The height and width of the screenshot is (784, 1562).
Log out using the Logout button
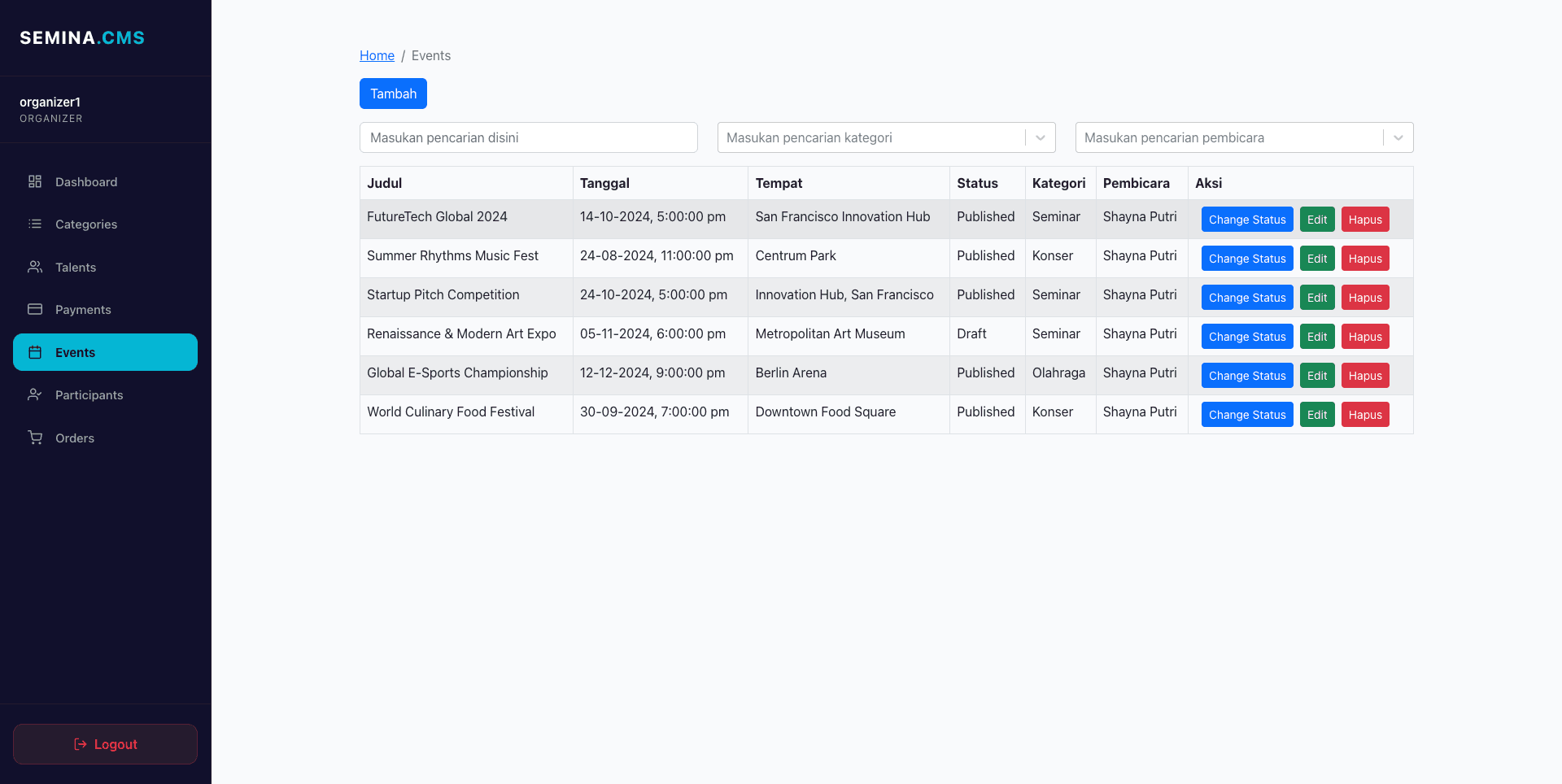coord(105,744)
